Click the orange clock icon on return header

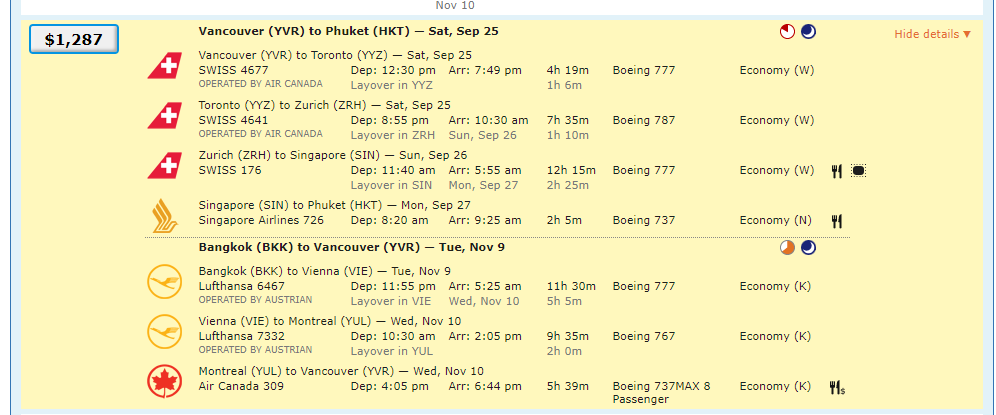[x=787, y=247]
